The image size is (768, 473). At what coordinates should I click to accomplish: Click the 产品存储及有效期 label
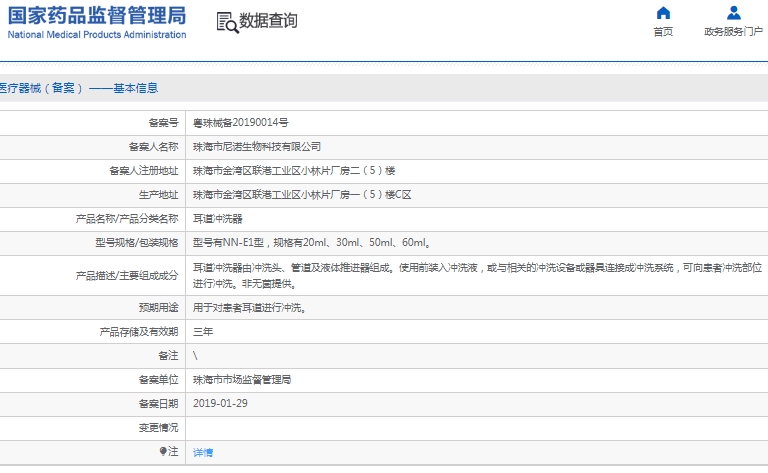point(139,331)
